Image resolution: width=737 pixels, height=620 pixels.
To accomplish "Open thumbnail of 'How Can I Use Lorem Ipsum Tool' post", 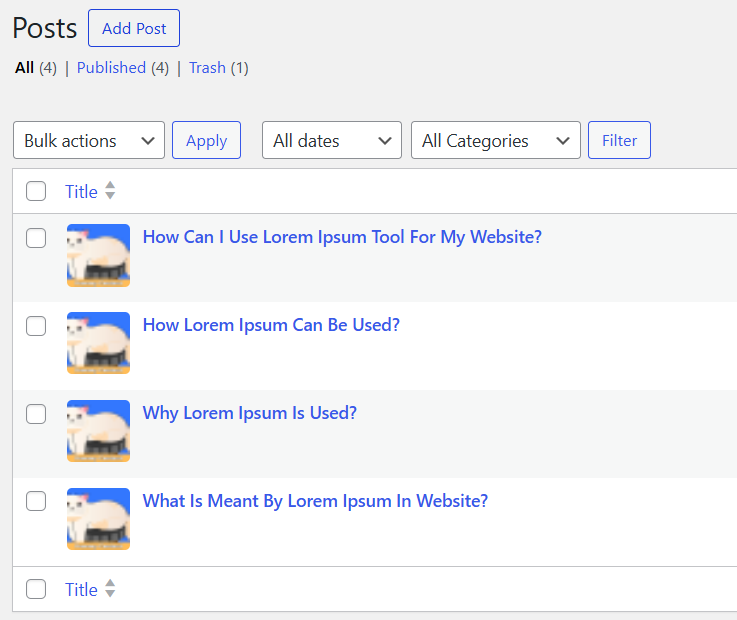I will coord(98,255).
